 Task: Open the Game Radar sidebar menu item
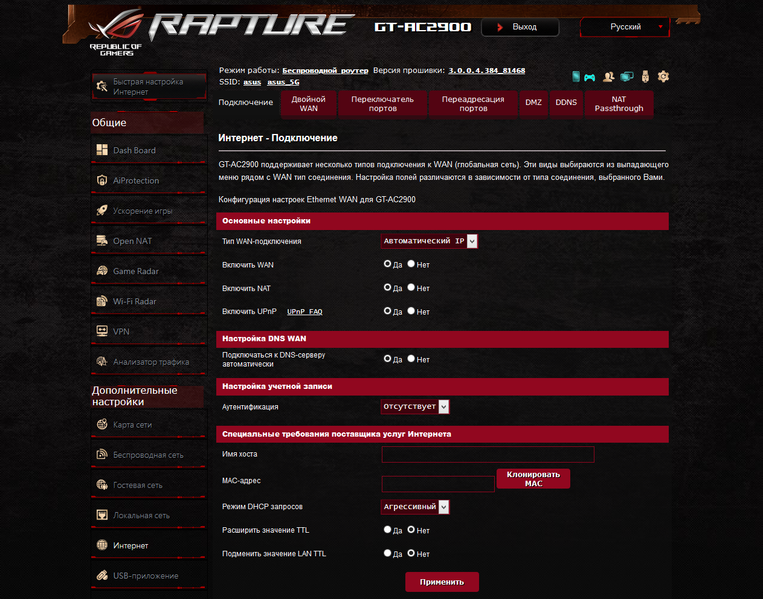click(x=148, y=271)
